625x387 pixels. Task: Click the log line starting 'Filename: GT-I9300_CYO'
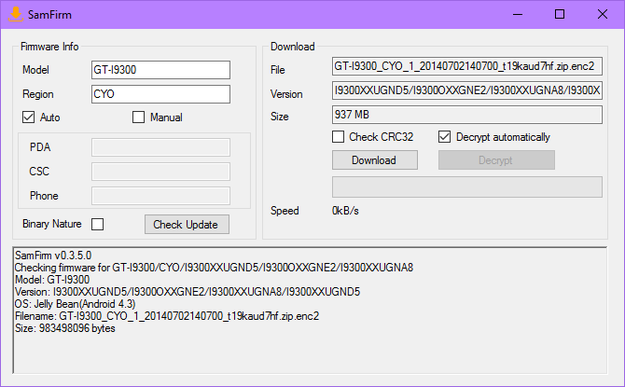click(x=167, y=316)
